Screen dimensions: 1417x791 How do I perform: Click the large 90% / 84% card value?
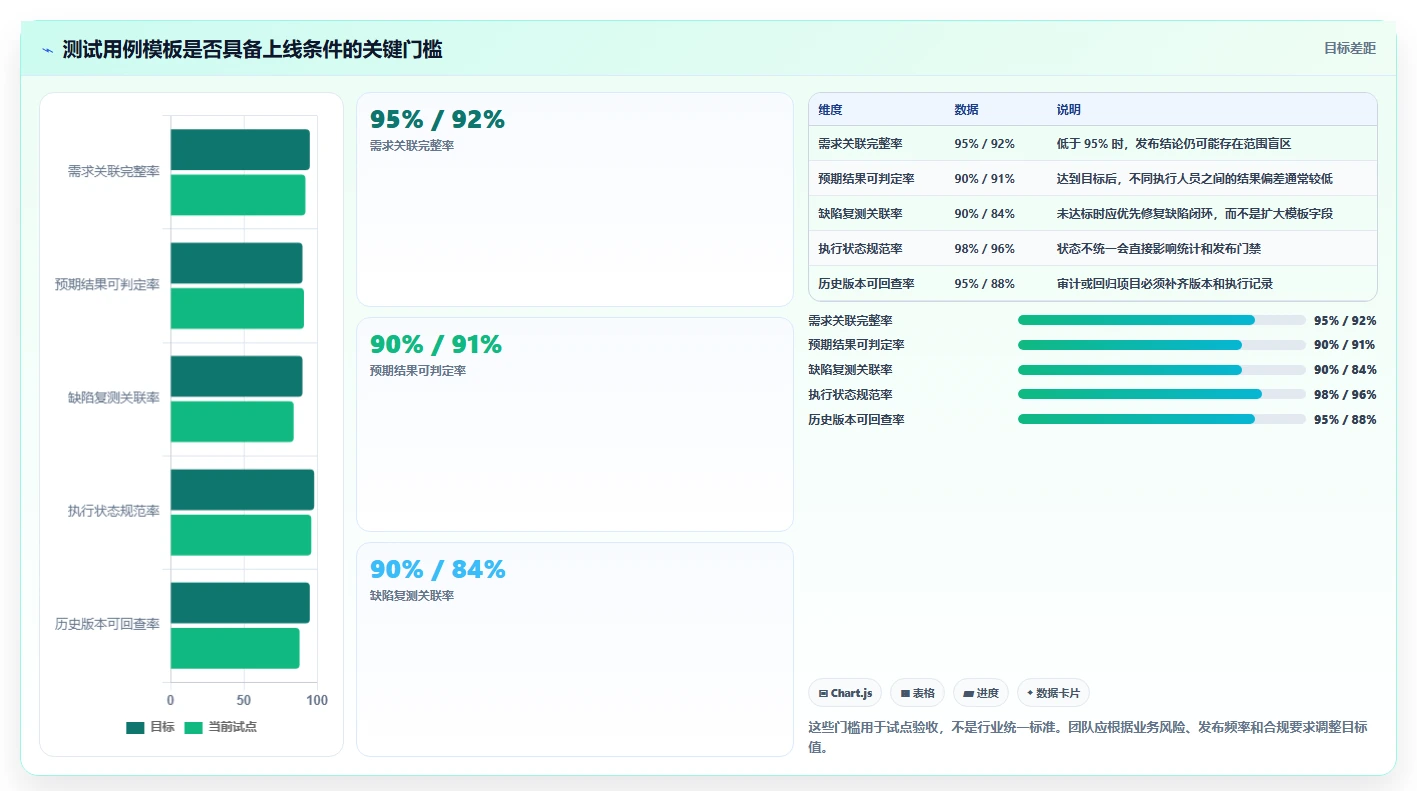tap(437, 570)
